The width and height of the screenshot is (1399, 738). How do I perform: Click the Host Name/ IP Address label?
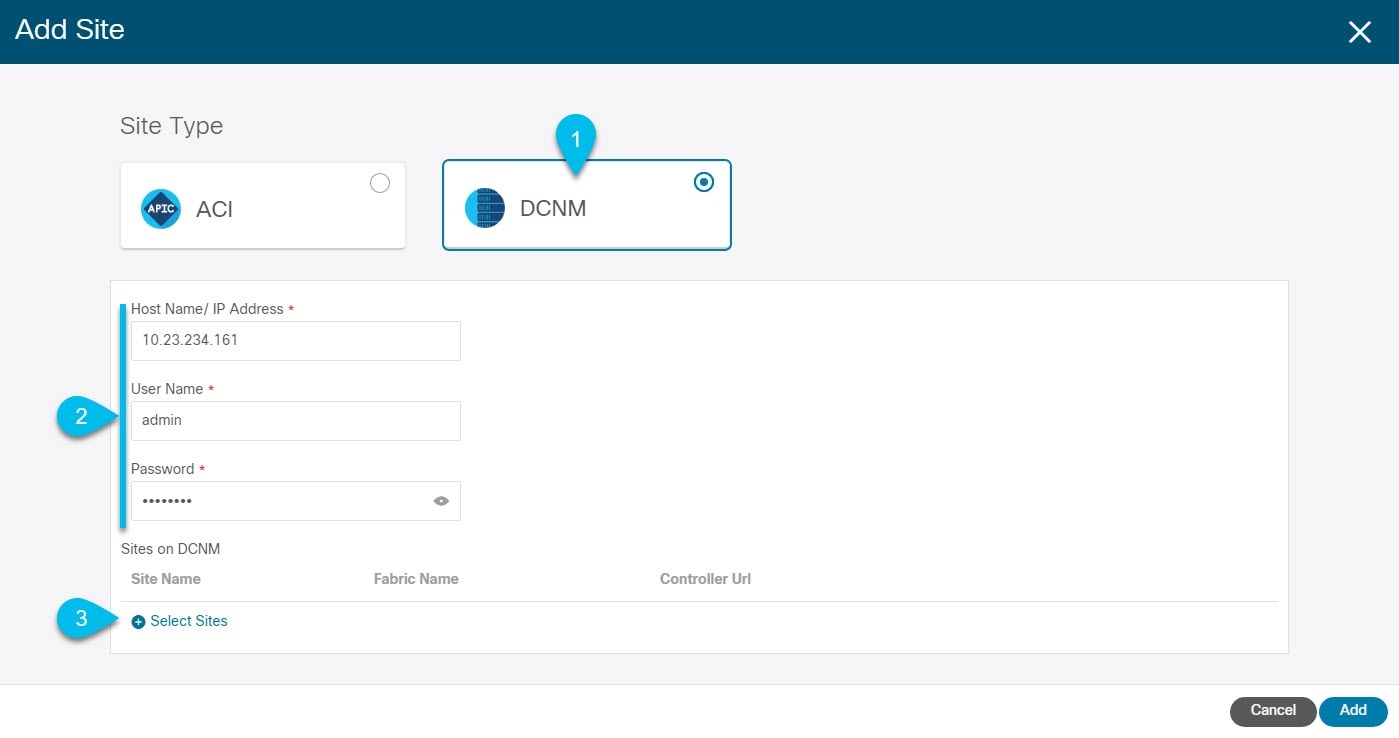207,309
